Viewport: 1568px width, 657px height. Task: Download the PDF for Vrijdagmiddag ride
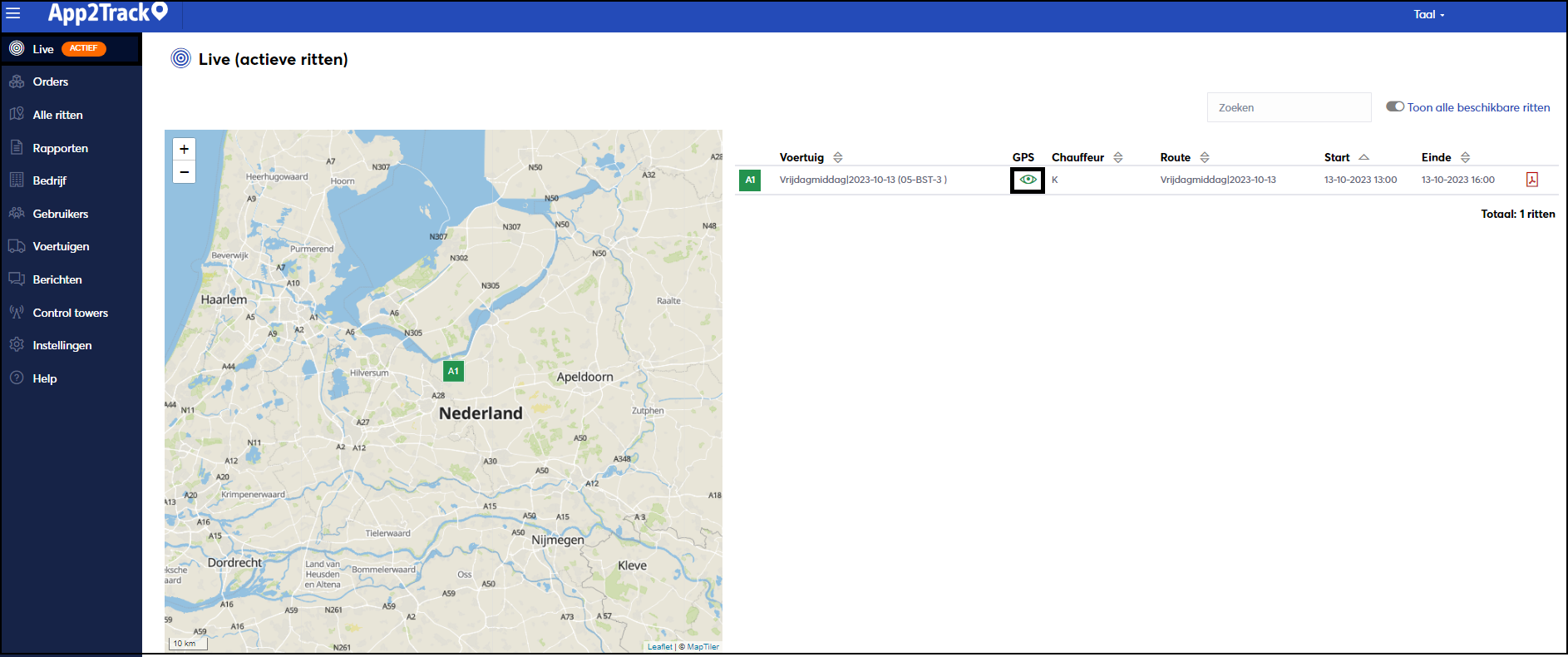[x=1532, y=180]
